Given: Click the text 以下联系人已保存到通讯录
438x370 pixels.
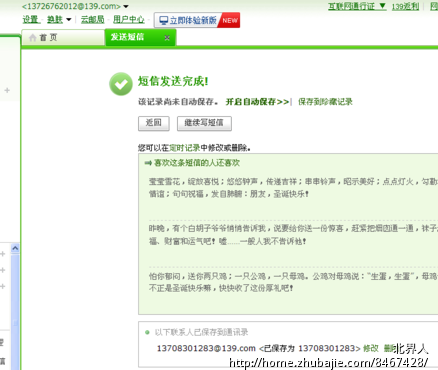Looking at the screenshot, I should (x=201, y=332).
